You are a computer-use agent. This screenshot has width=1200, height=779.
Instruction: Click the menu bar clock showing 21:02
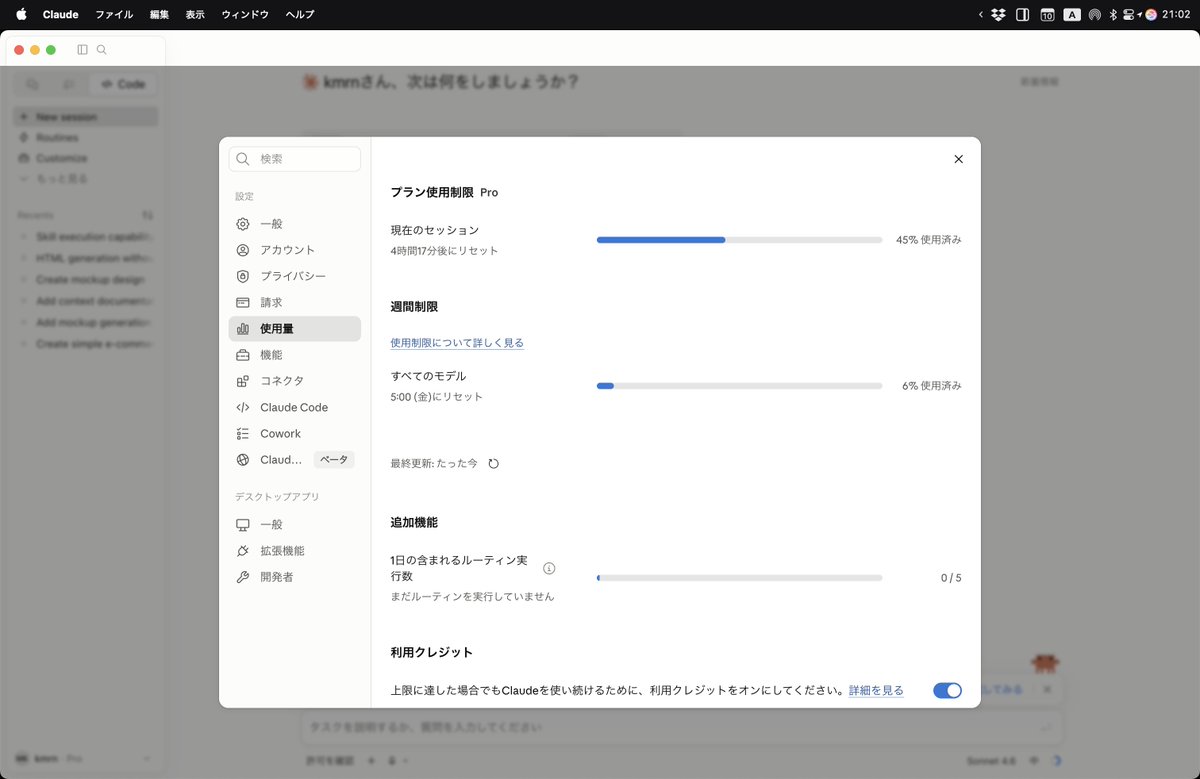tap(1176, 15)
